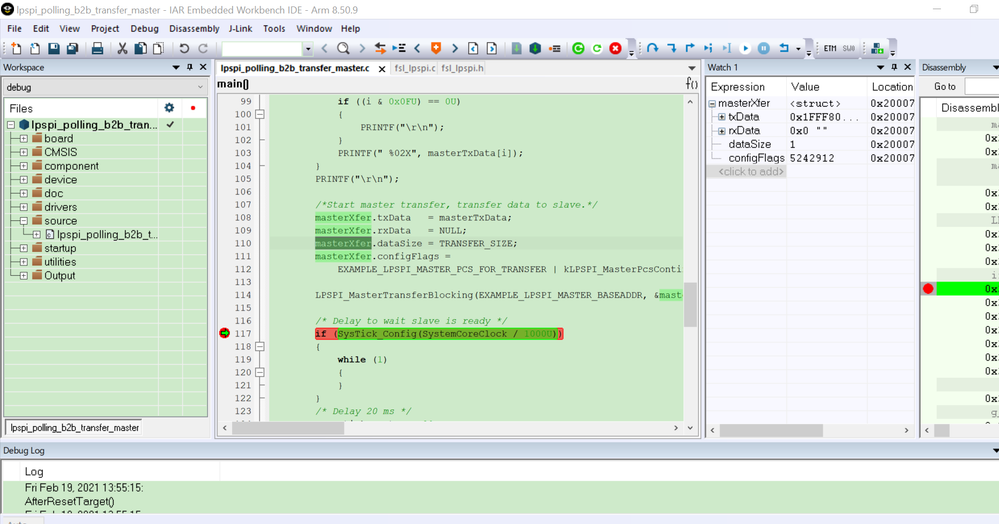
Task: Click the Watch horizontal scrollbar thumb
Action: 772,430
